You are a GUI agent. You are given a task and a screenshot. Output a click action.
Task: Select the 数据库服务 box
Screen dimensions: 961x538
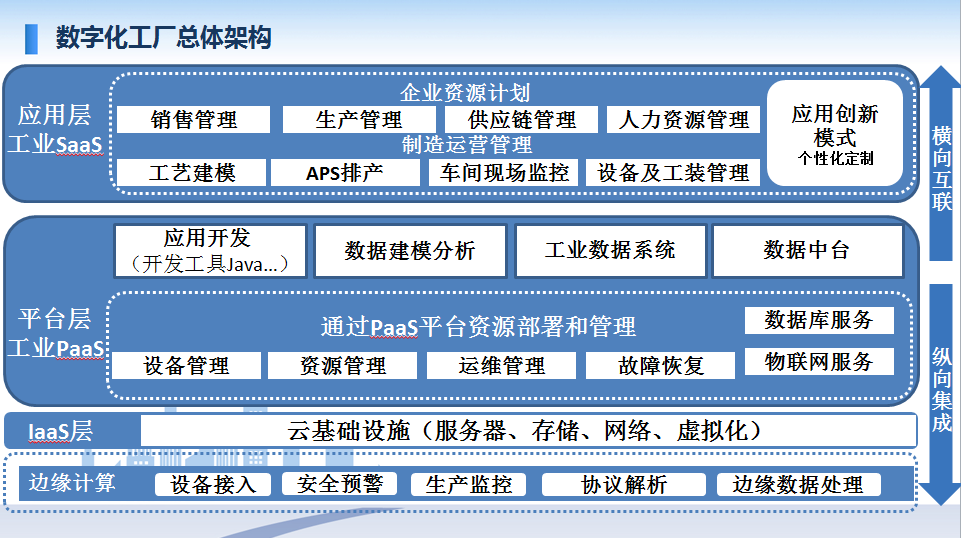(x=819, y=320)
